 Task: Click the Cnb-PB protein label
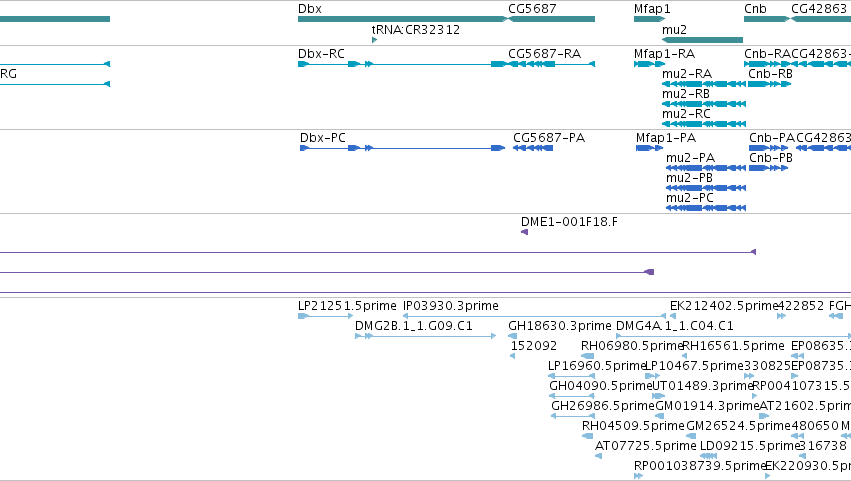[771, 158]
